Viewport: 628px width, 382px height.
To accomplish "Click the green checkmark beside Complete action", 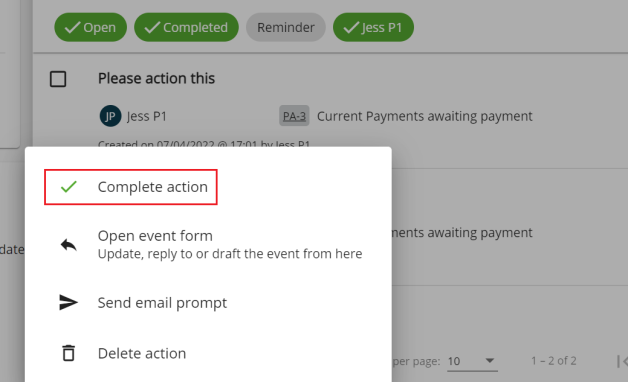I will point(68,187).
